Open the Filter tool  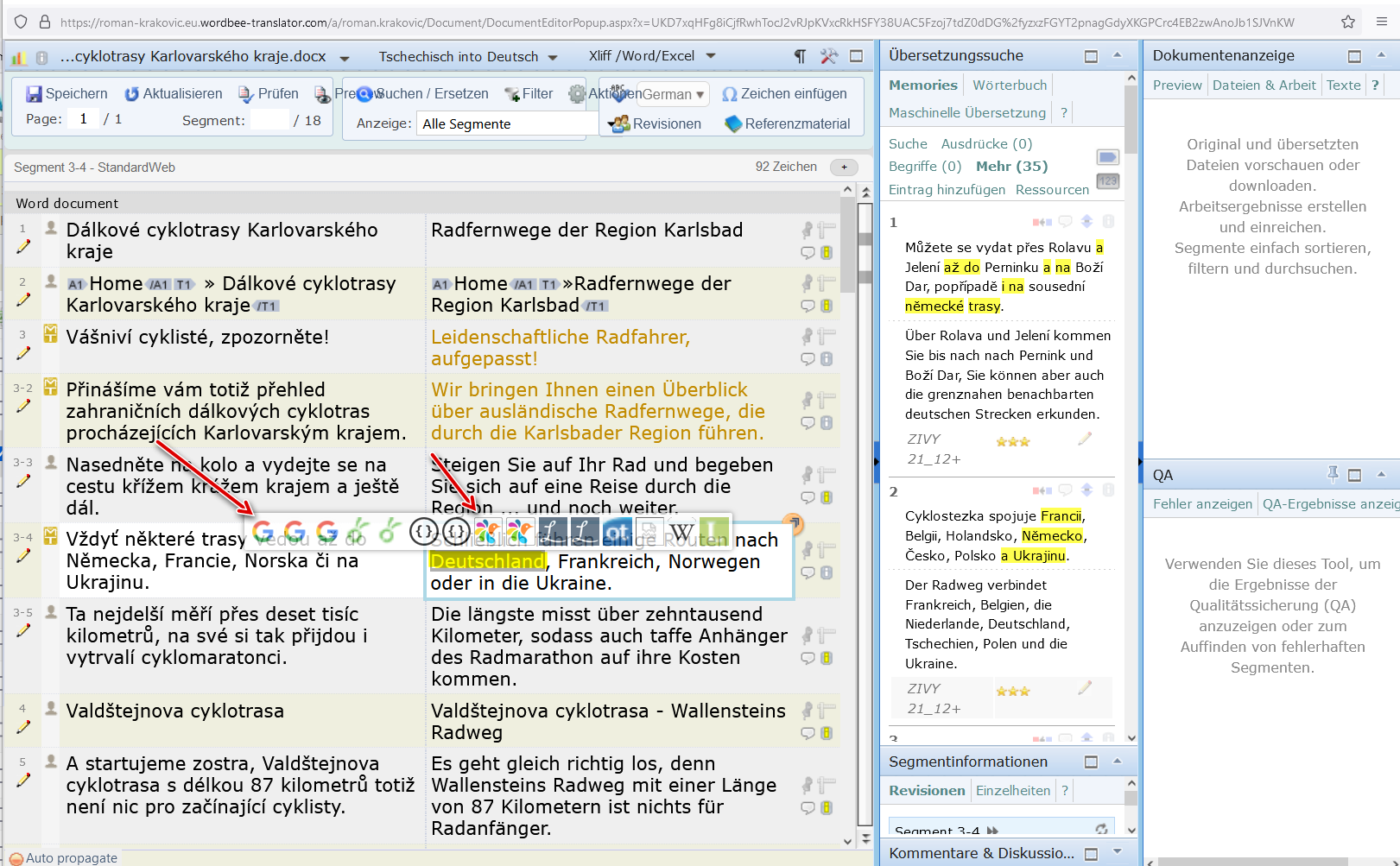point(529,94)
